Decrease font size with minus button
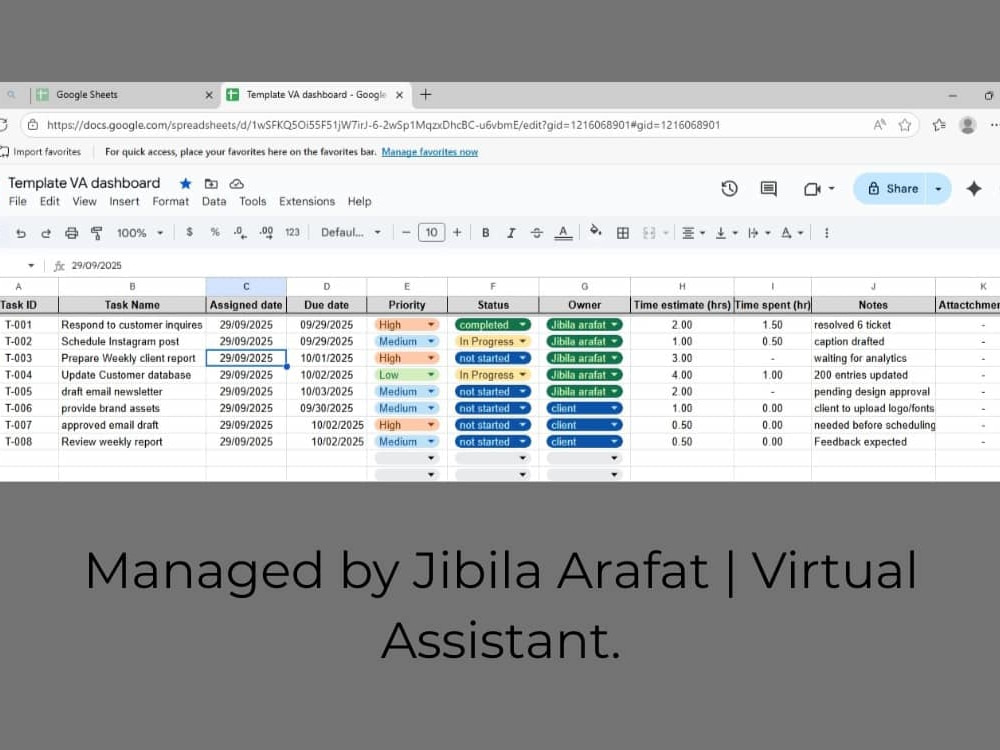 (406, 233)
